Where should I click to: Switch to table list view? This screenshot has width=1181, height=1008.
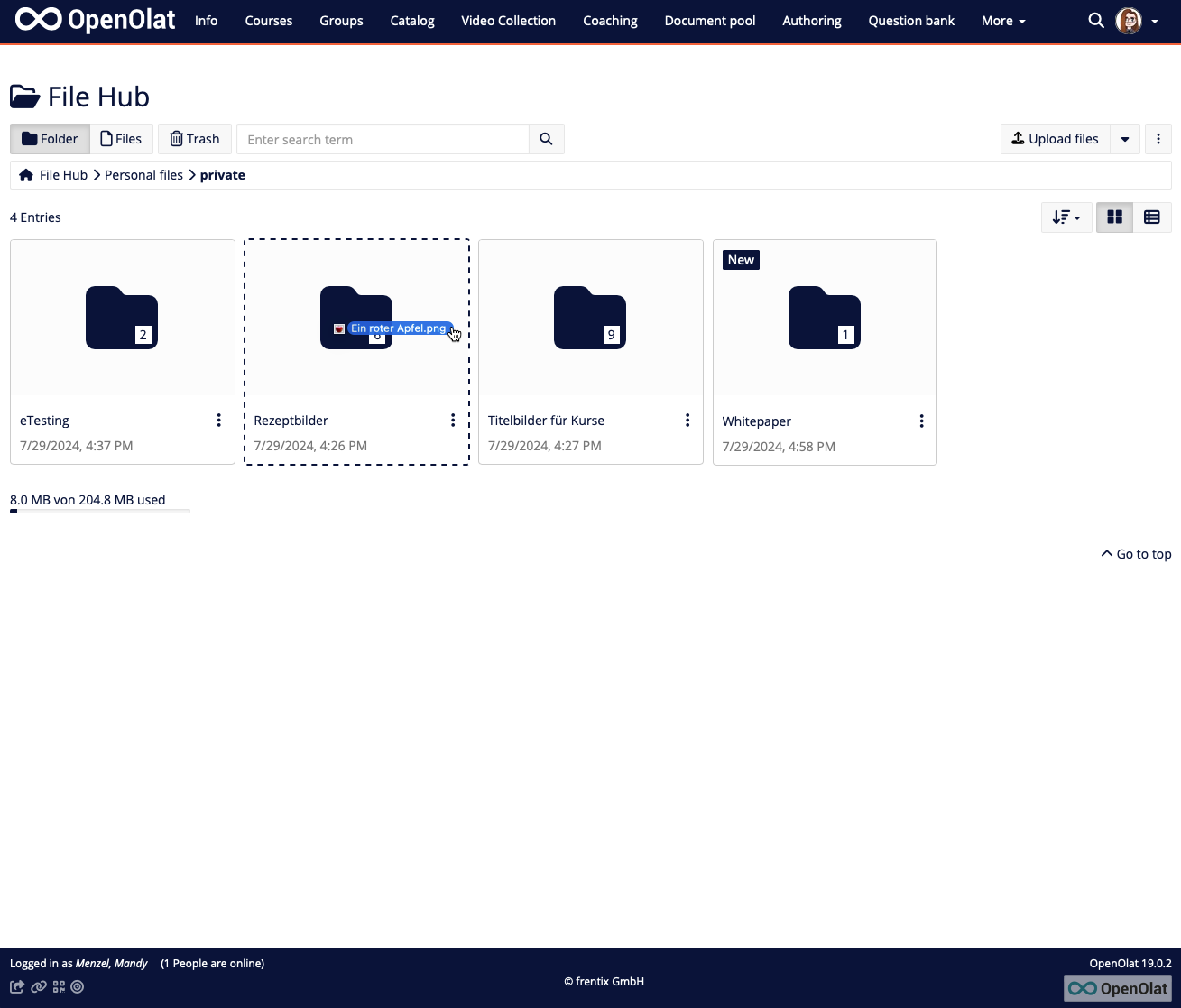click(1152, 217)
